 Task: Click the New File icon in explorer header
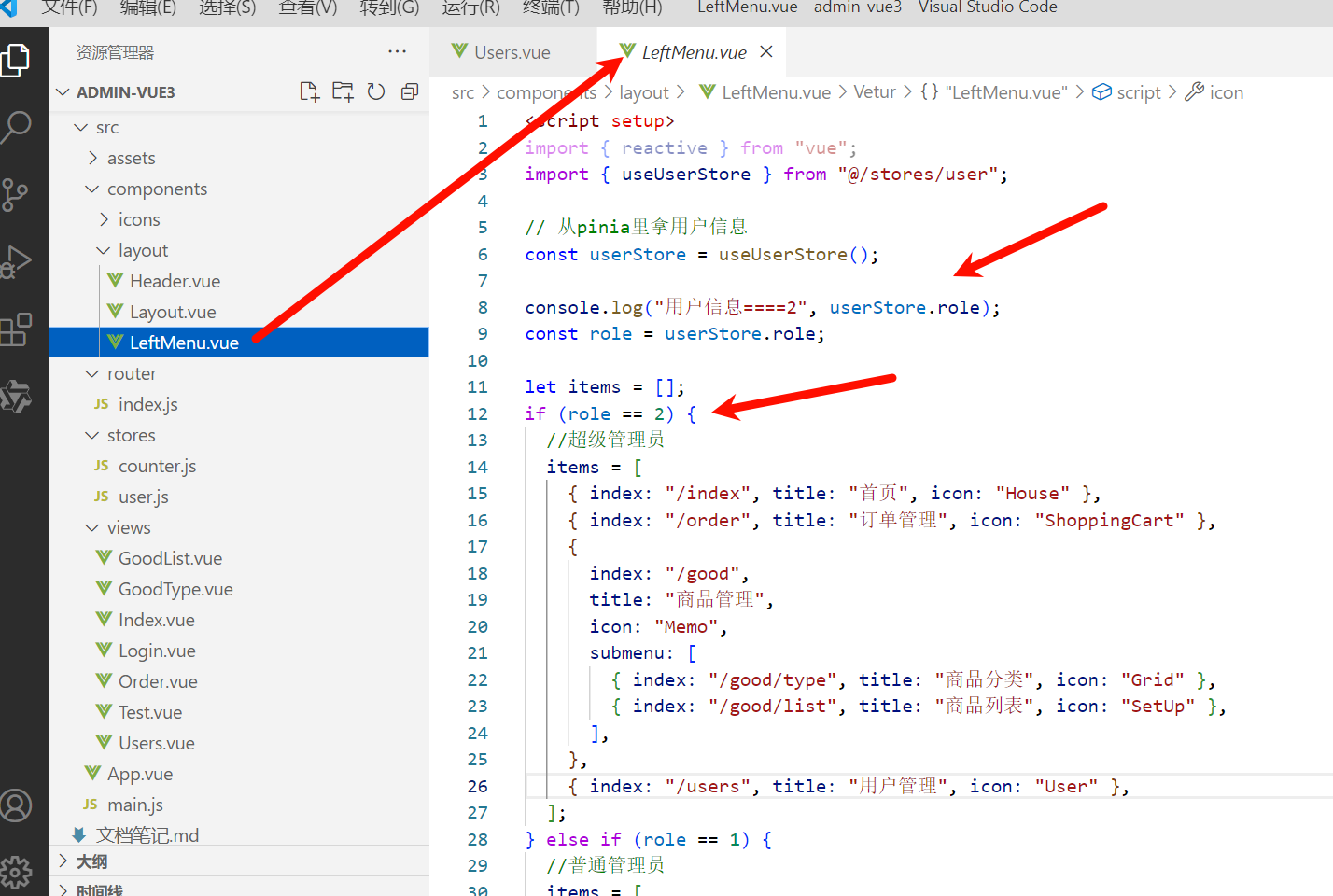(x=309, y=91)
